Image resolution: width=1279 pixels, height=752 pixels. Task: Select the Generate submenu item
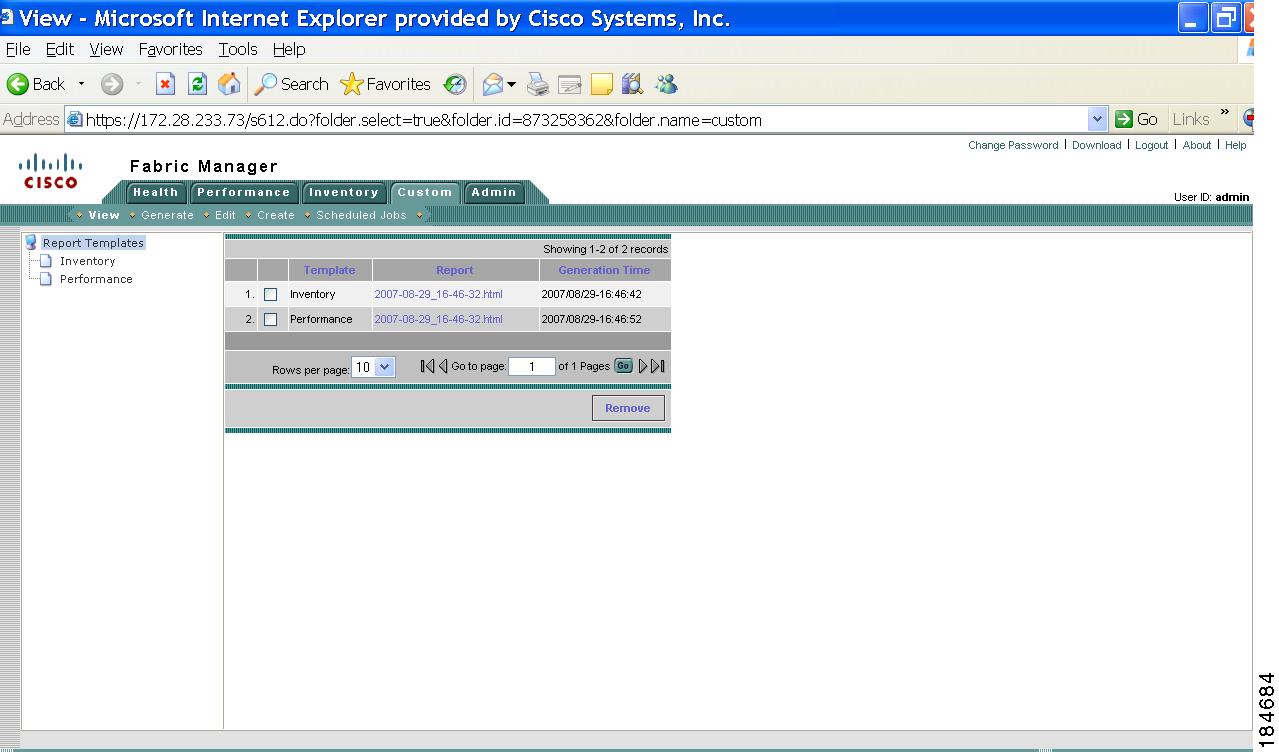click(x=167, y=215)
